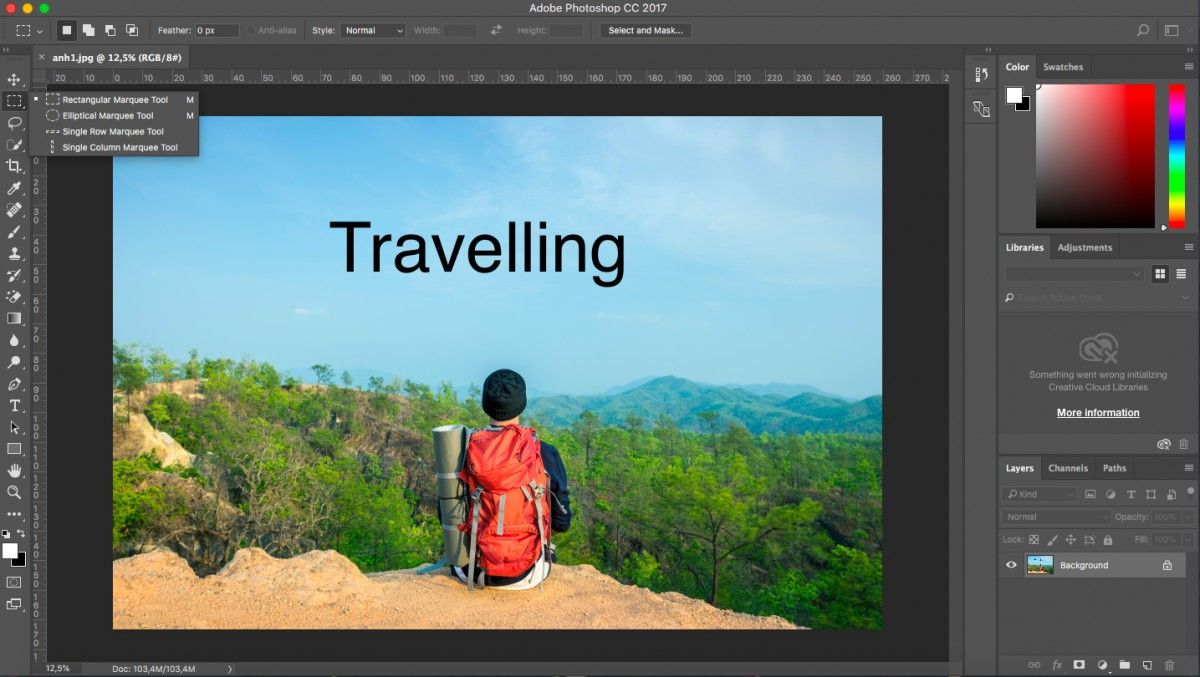Viewport: 1200px width, 677px height.
Task: Enable the Anti-alias checkbox
Action: (250, 30)
